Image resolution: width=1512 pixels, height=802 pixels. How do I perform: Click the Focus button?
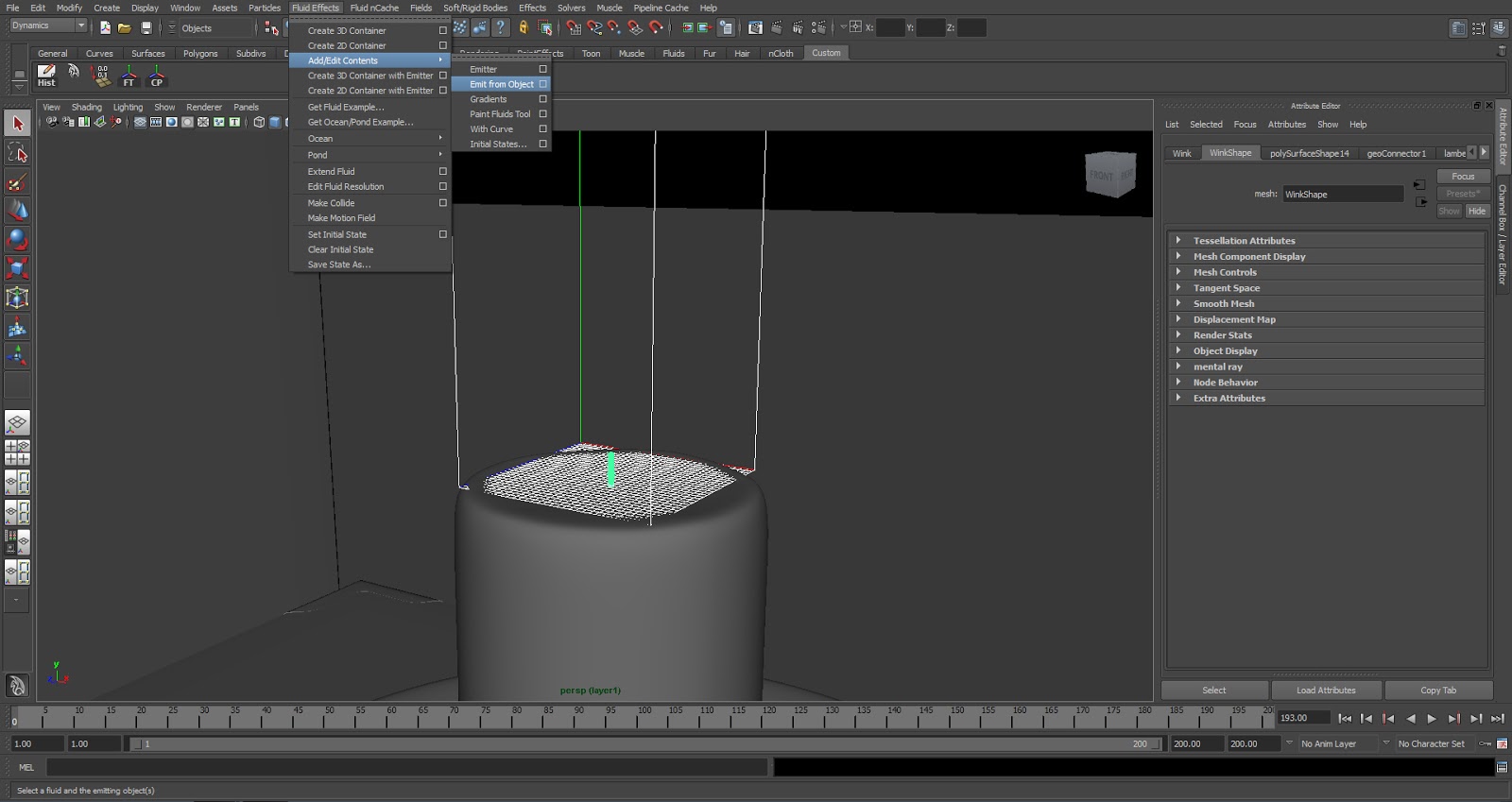tap(1463, 177)
